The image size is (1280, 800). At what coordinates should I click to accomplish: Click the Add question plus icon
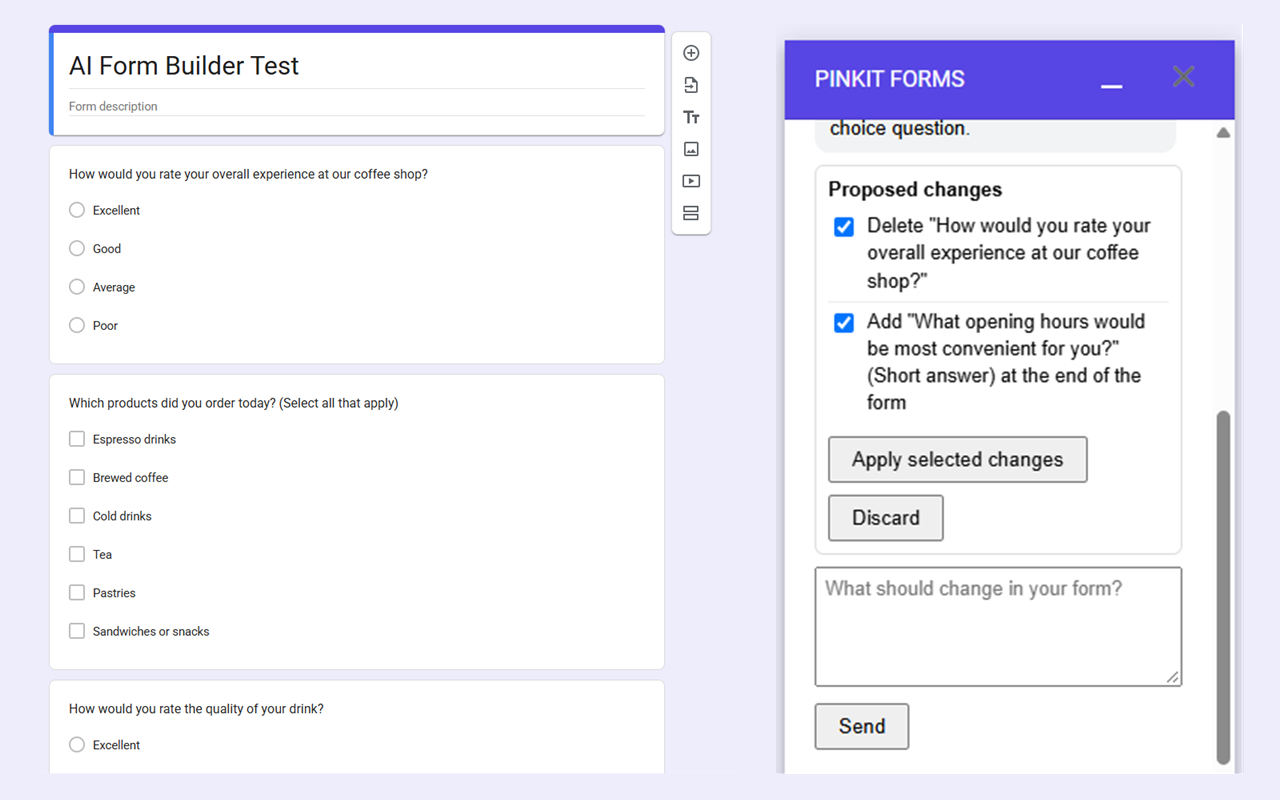691,53
